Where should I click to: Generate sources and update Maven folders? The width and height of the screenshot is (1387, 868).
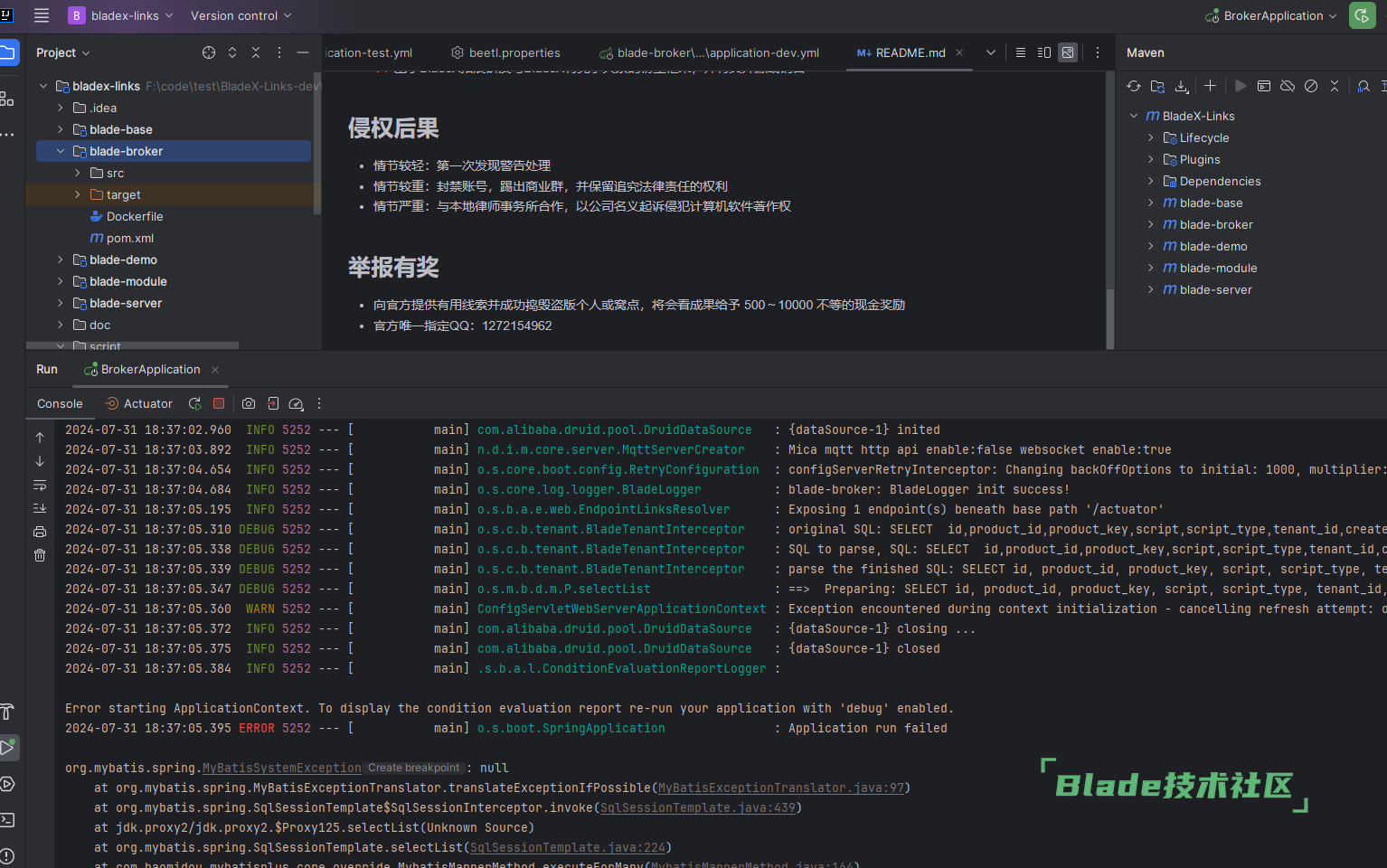coord(1157,86)
